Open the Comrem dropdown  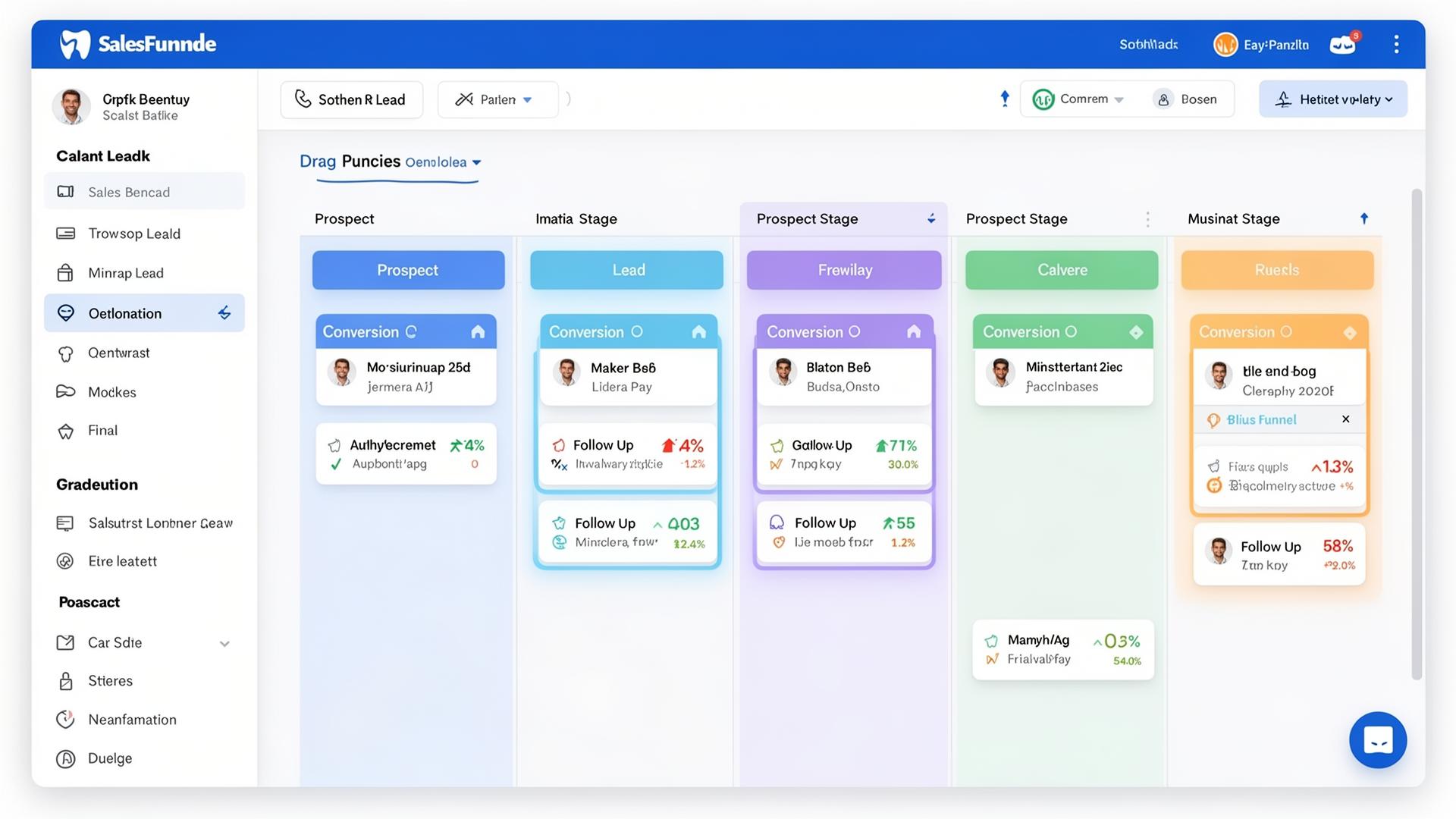coord(1078,99)
